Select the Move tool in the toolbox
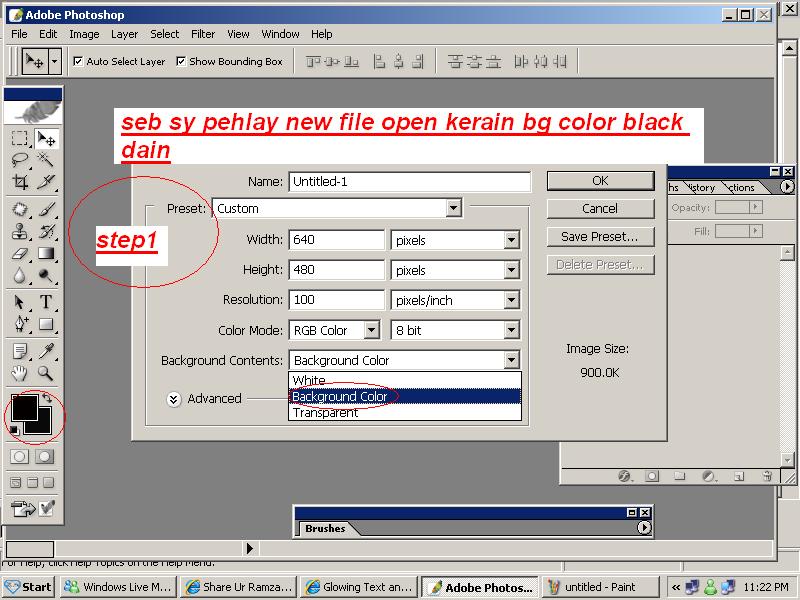Viewport: 800px width, 600px height. 46,138
